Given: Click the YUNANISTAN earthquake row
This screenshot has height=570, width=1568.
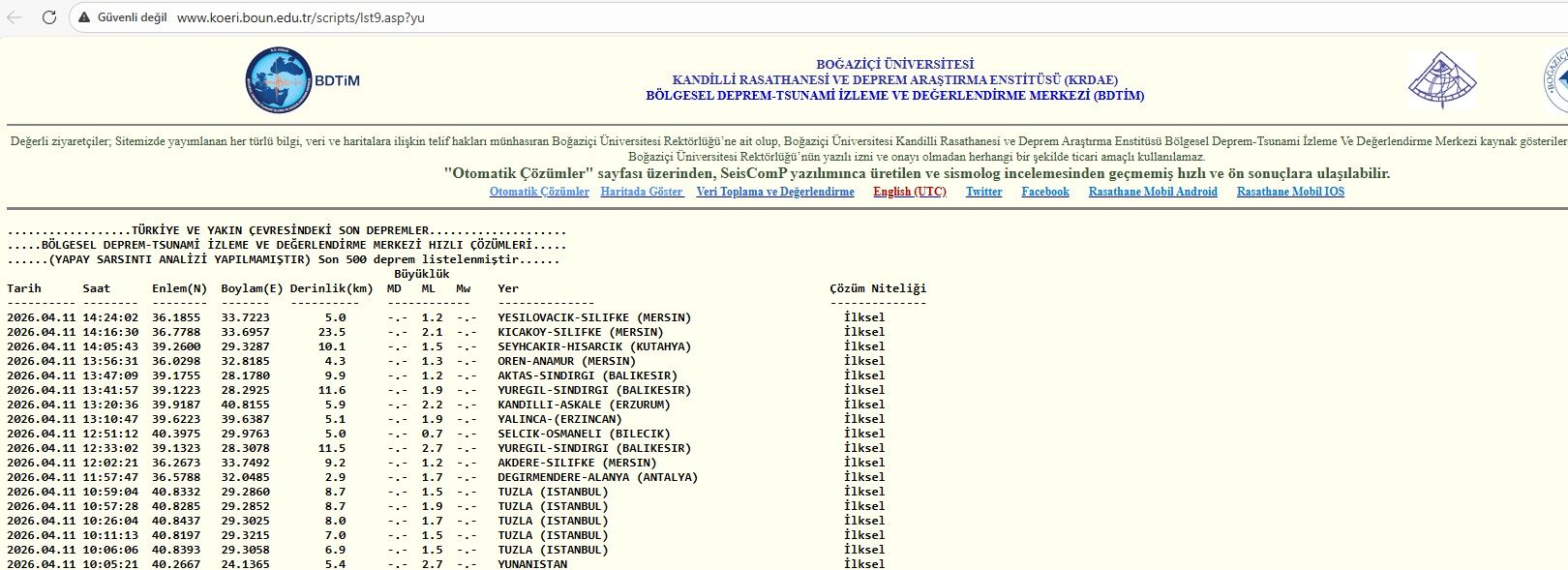Looking at the screenshot, I should pos(532,564).
